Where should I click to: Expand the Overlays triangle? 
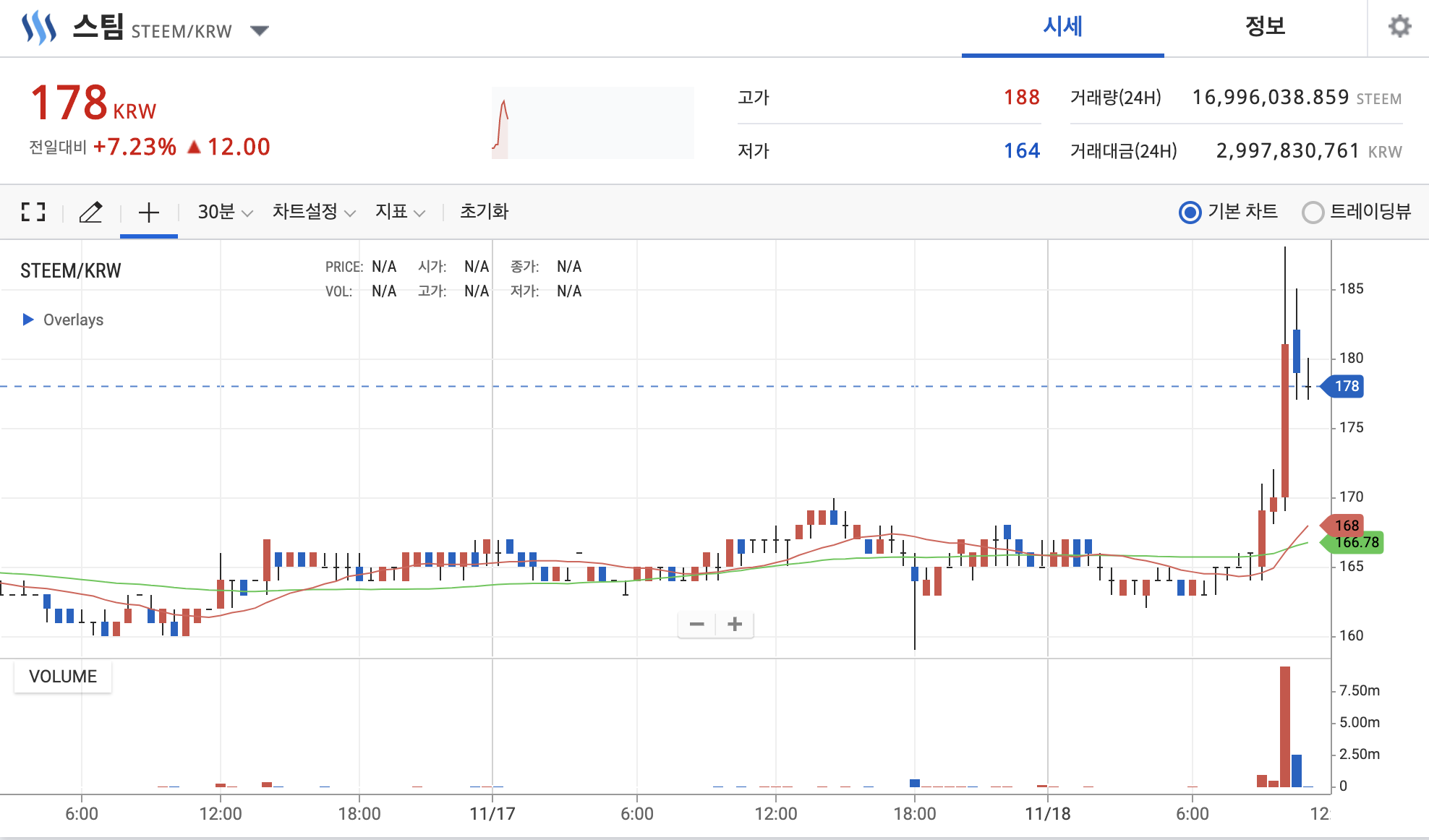point(28,320)
